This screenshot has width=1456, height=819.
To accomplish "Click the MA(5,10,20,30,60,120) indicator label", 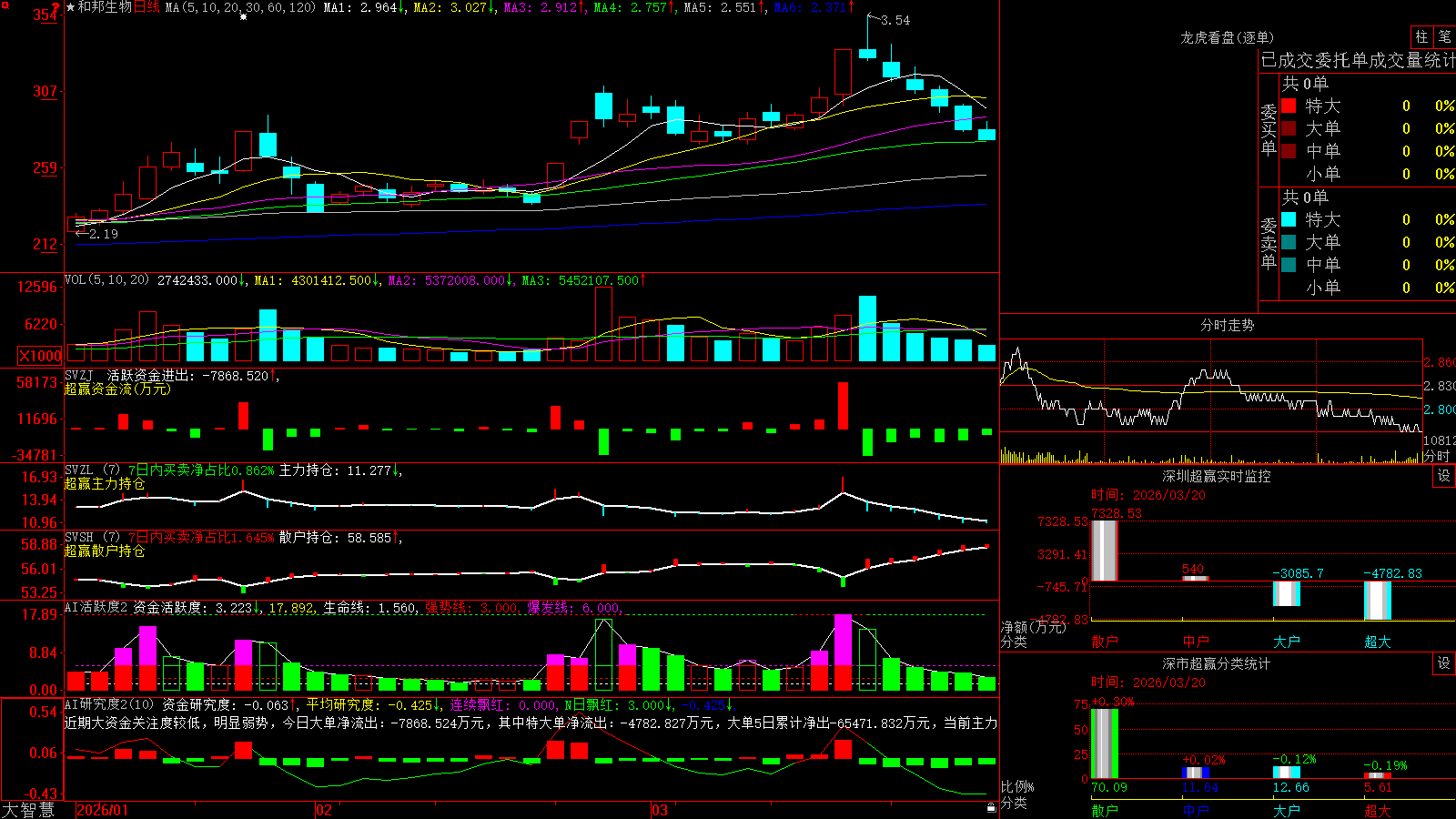I will (240, 7).
